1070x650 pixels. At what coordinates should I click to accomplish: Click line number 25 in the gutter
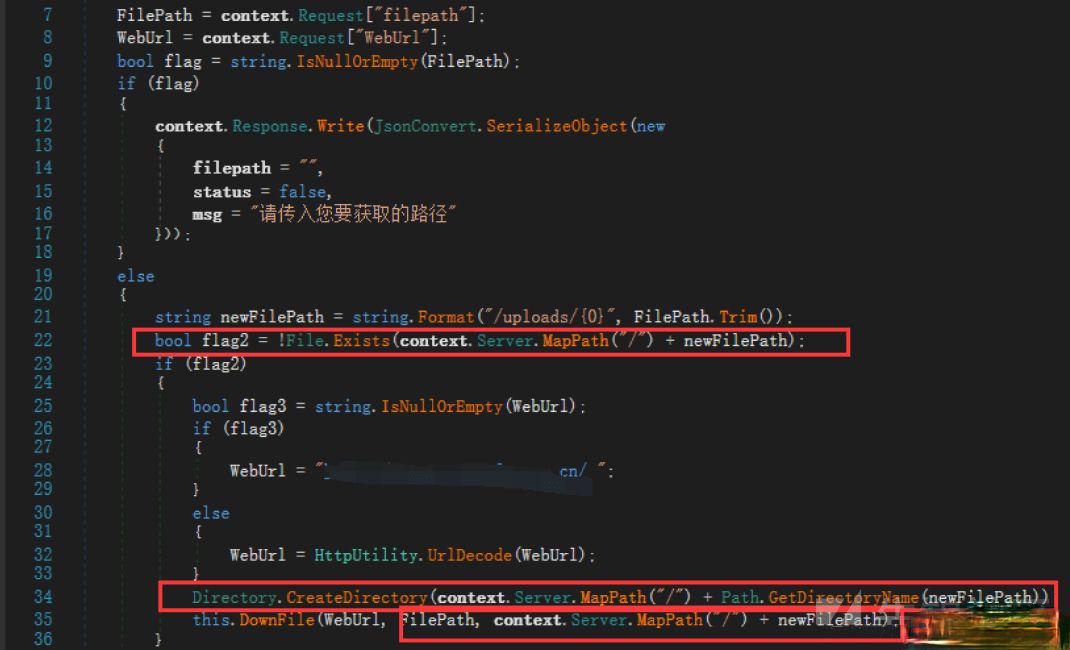(x=43, y=405)
